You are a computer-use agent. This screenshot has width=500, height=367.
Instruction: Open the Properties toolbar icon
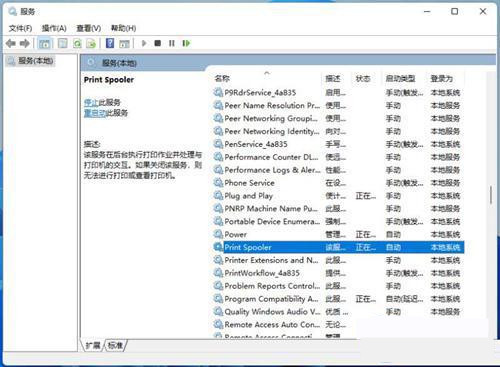click(63, 43)
